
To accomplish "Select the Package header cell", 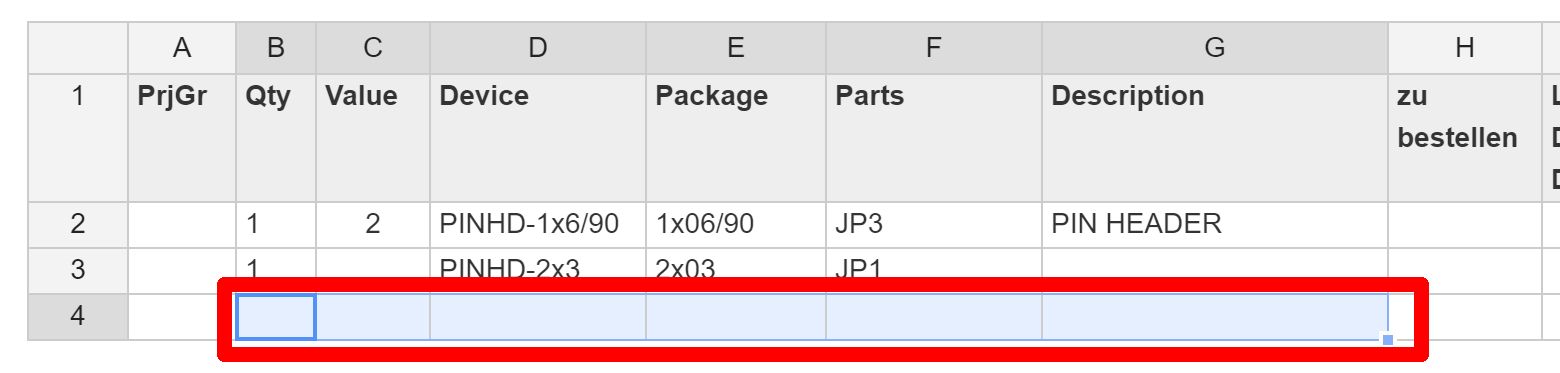I will coord(736,138).
